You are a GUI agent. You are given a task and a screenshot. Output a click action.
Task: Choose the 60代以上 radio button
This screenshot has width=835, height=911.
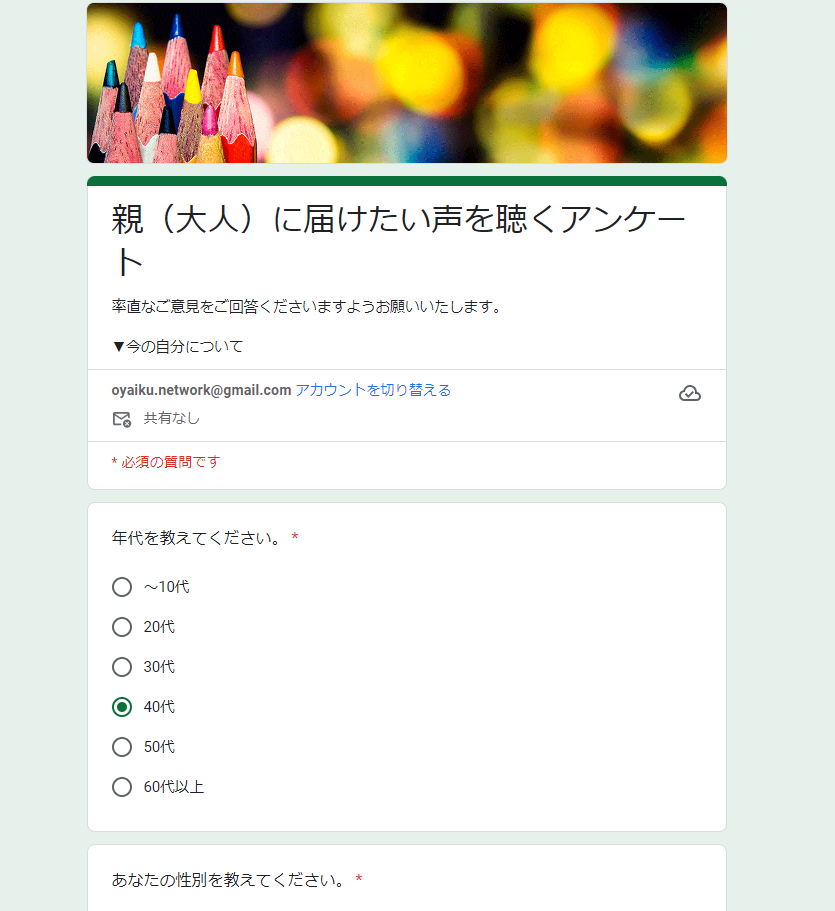pyautogui.click(x=122, y=787)
